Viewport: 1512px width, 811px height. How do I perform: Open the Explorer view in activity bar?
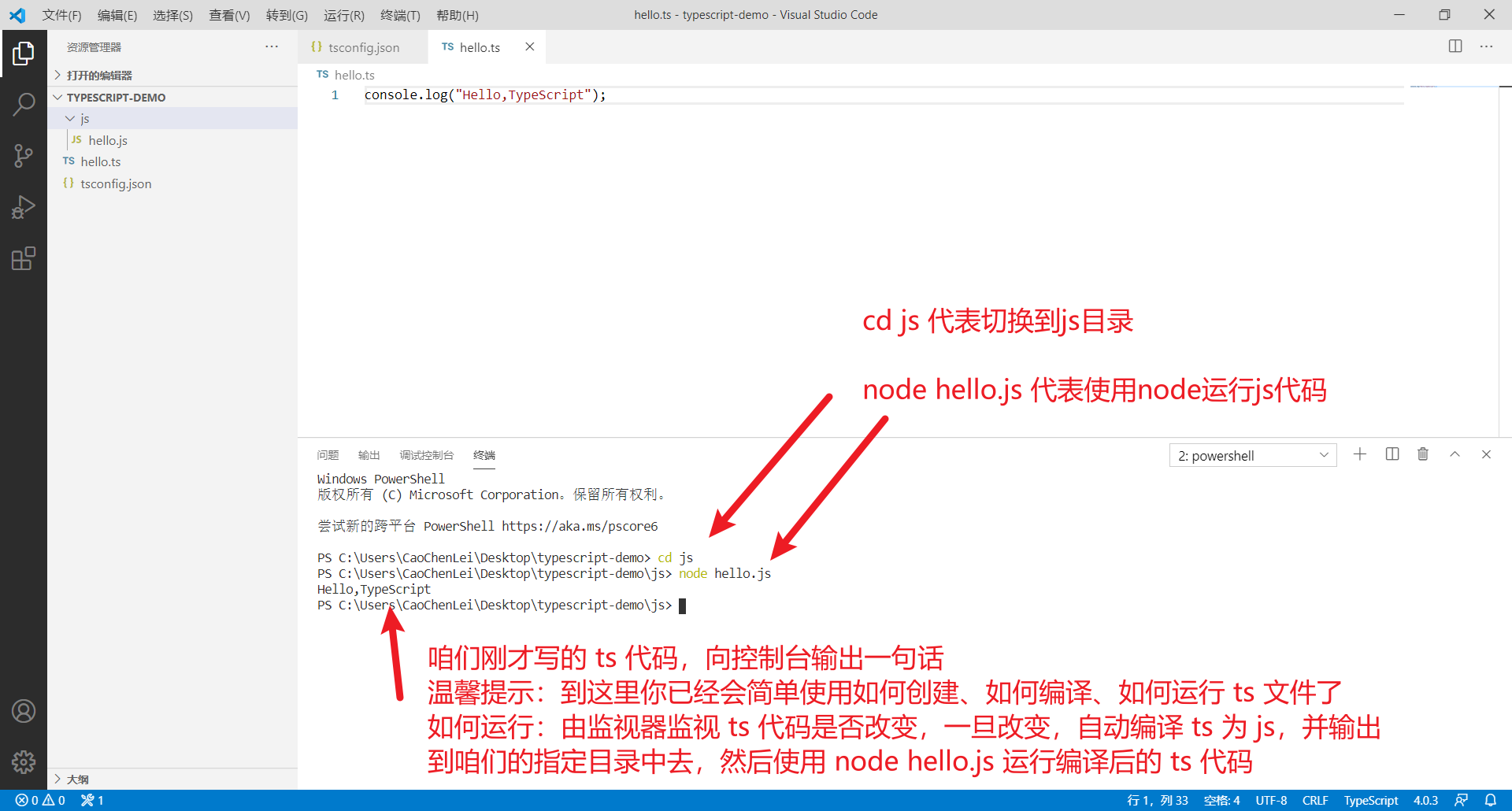(24, 54)
